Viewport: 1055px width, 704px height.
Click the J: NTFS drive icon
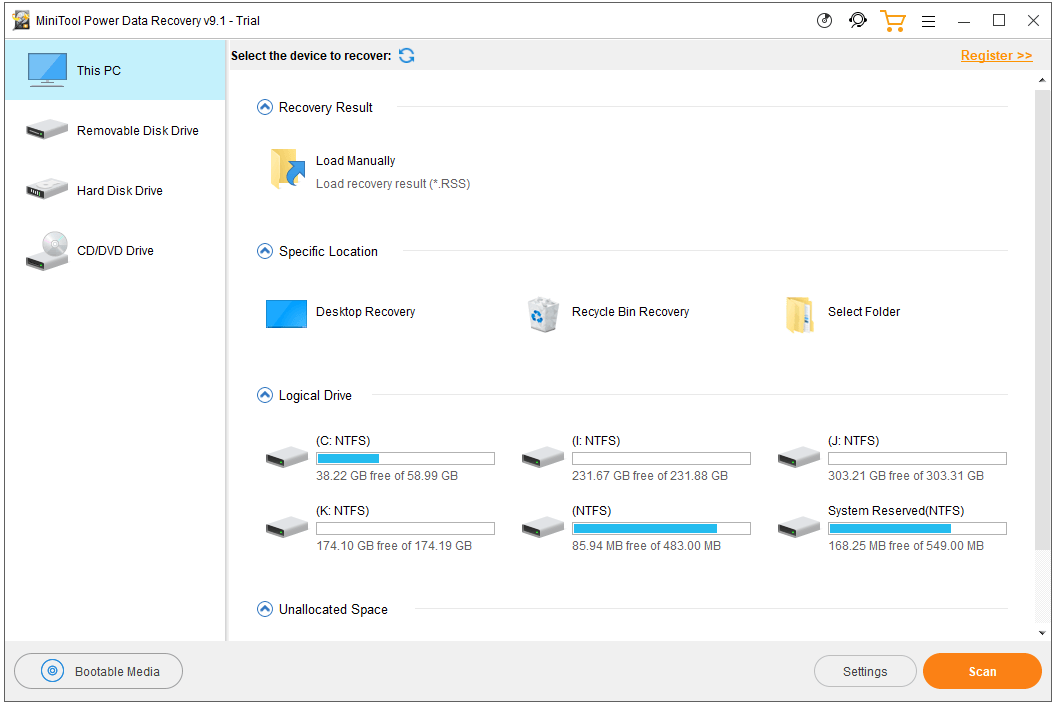[799, 458]
